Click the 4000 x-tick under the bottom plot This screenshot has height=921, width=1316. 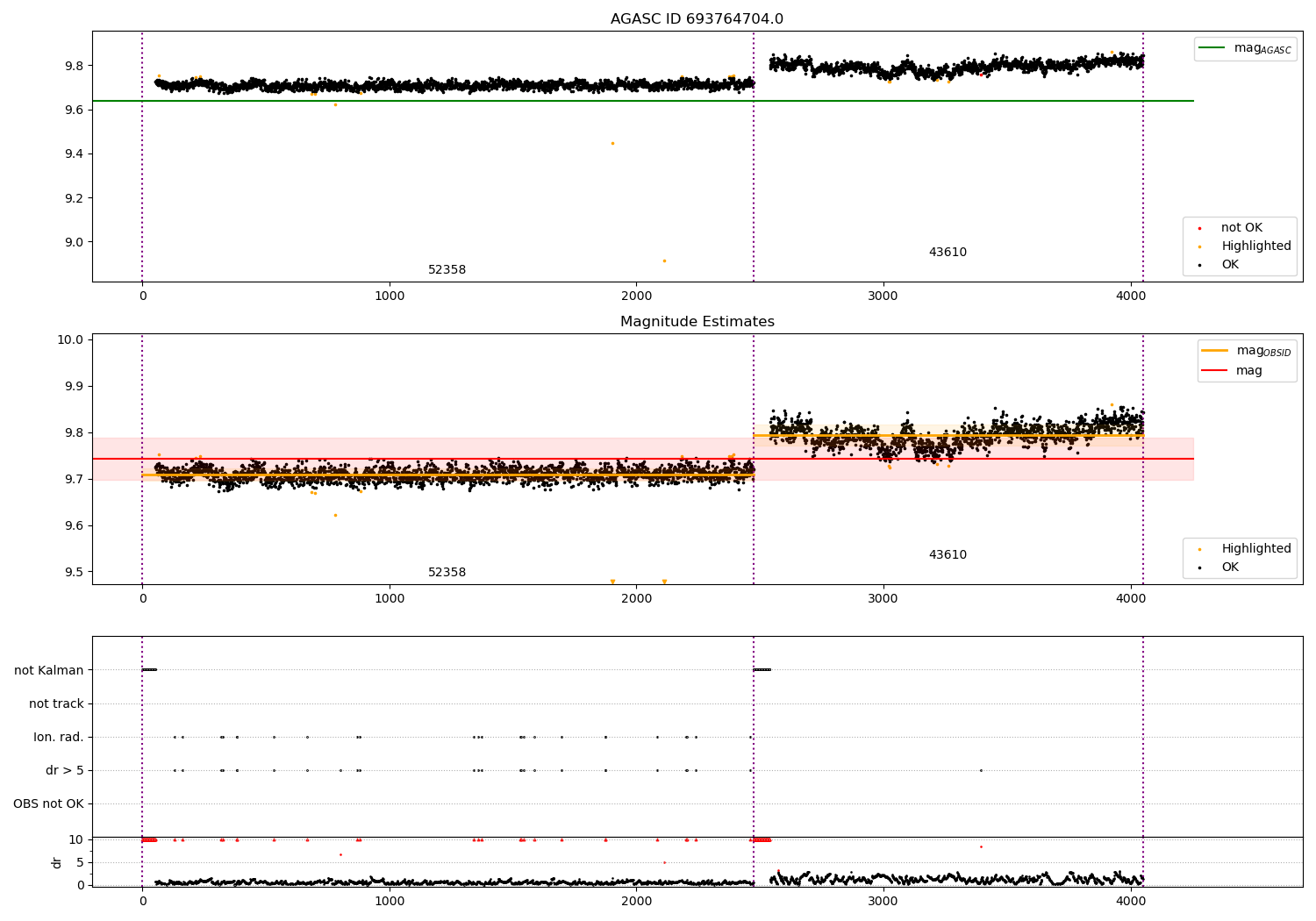pyautogui.click(x=1131, y=901)
